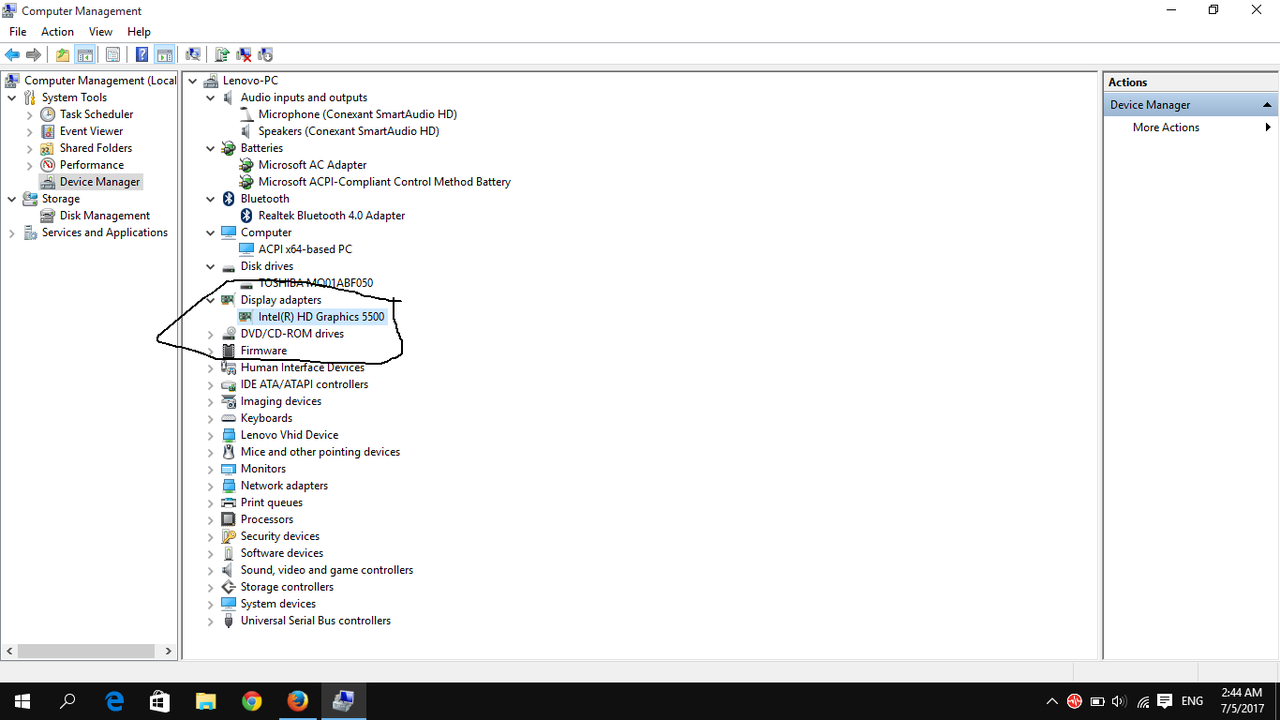Click the ENG language indicator
This screenshot has width=1280, height=720.
click(x=1192, y=702)
